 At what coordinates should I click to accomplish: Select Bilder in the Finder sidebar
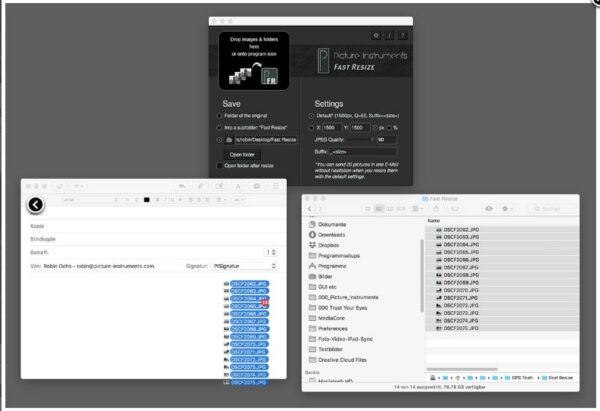(x=325, y=276)
